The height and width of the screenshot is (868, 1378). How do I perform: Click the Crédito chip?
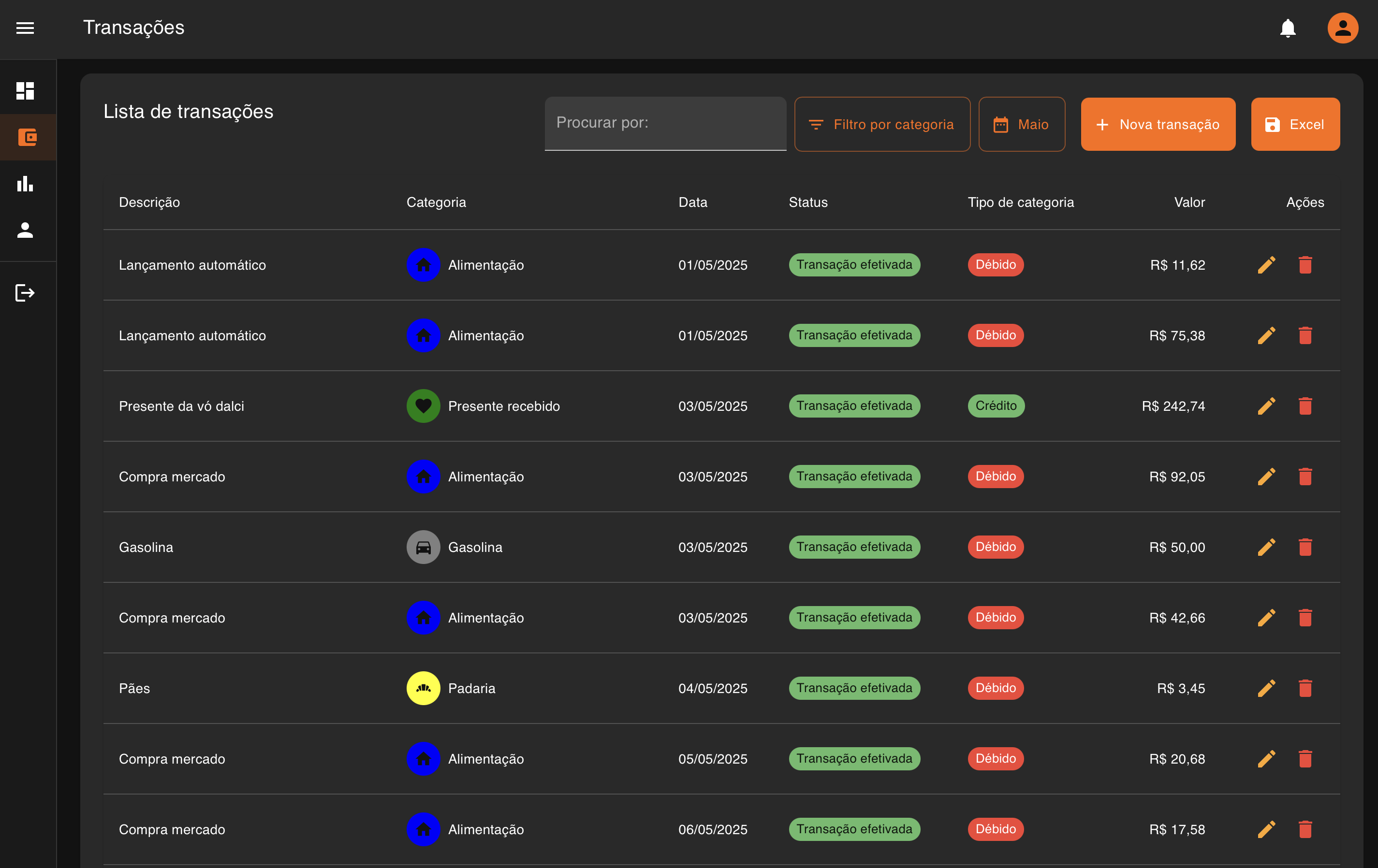pyautogui.click(x=996, y=405)
